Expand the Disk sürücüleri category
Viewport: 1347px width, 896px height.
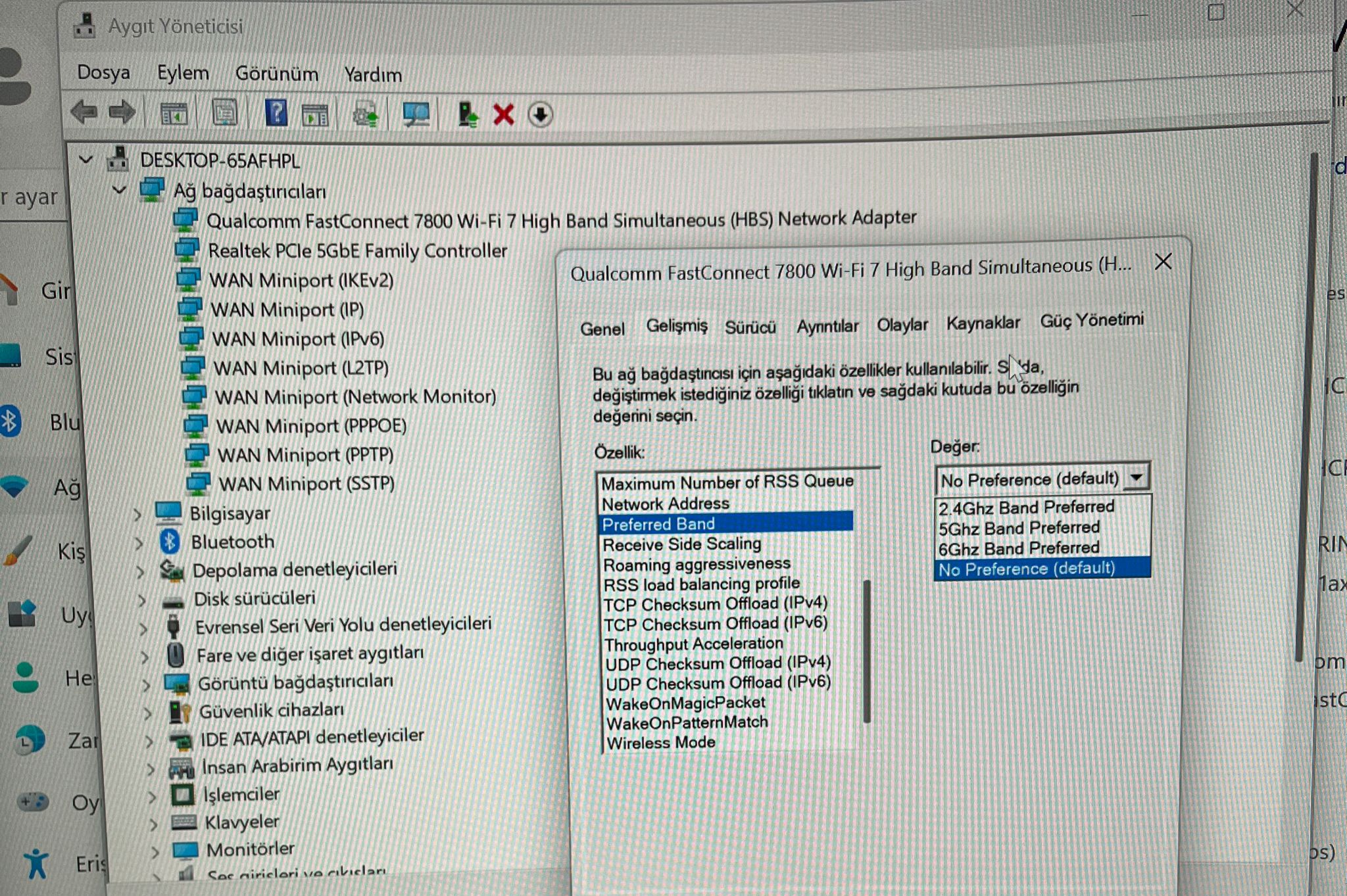coord(142,600)
